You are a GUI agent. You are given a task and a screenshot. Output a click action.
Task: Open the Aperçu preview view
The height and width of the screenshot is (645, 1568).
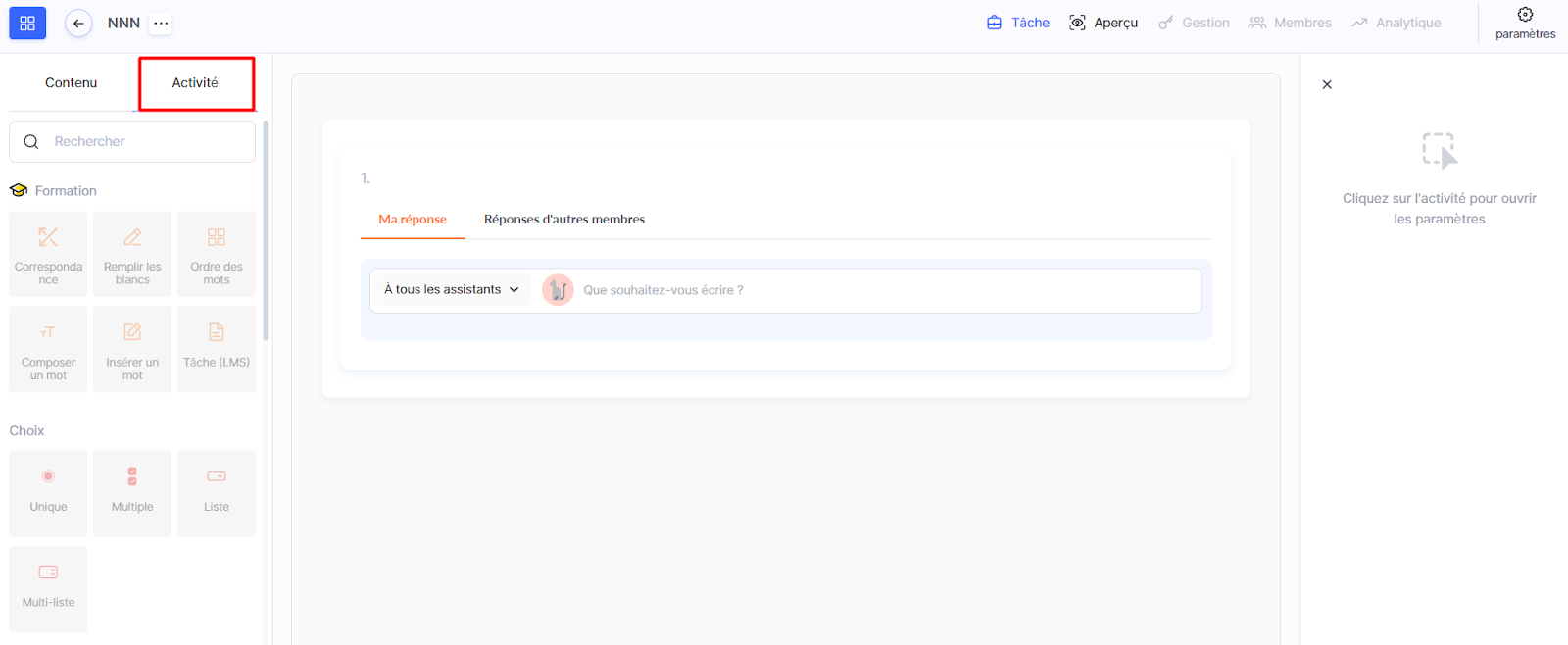1103,23
